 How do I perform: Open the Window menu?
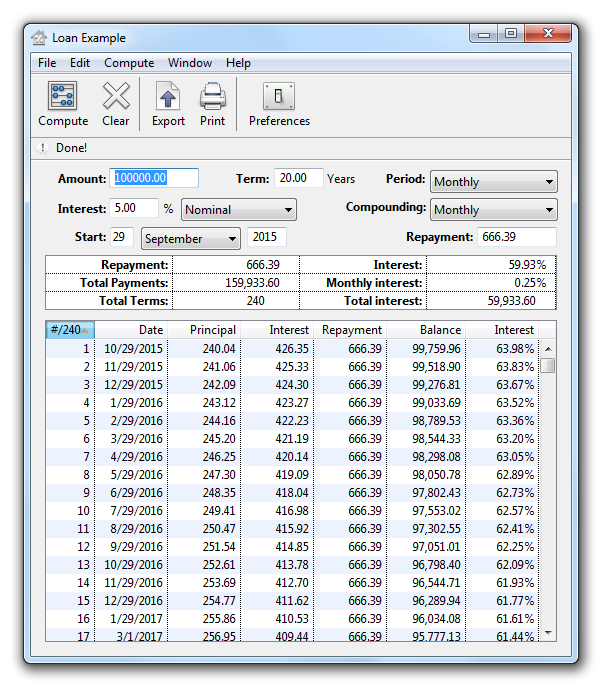point(190,63)
